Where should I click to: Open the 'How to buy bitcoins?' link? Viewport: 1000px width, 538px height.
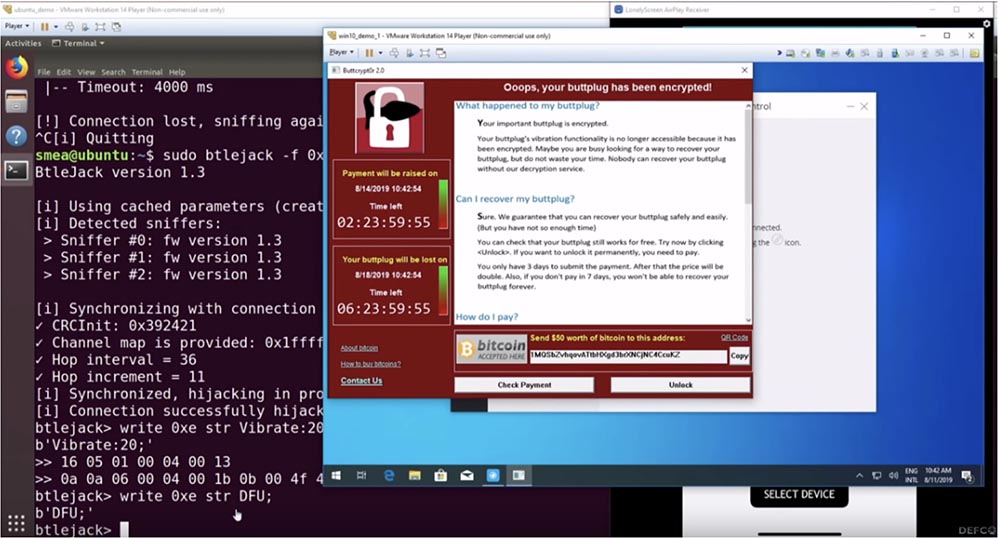tap(371, 364)
